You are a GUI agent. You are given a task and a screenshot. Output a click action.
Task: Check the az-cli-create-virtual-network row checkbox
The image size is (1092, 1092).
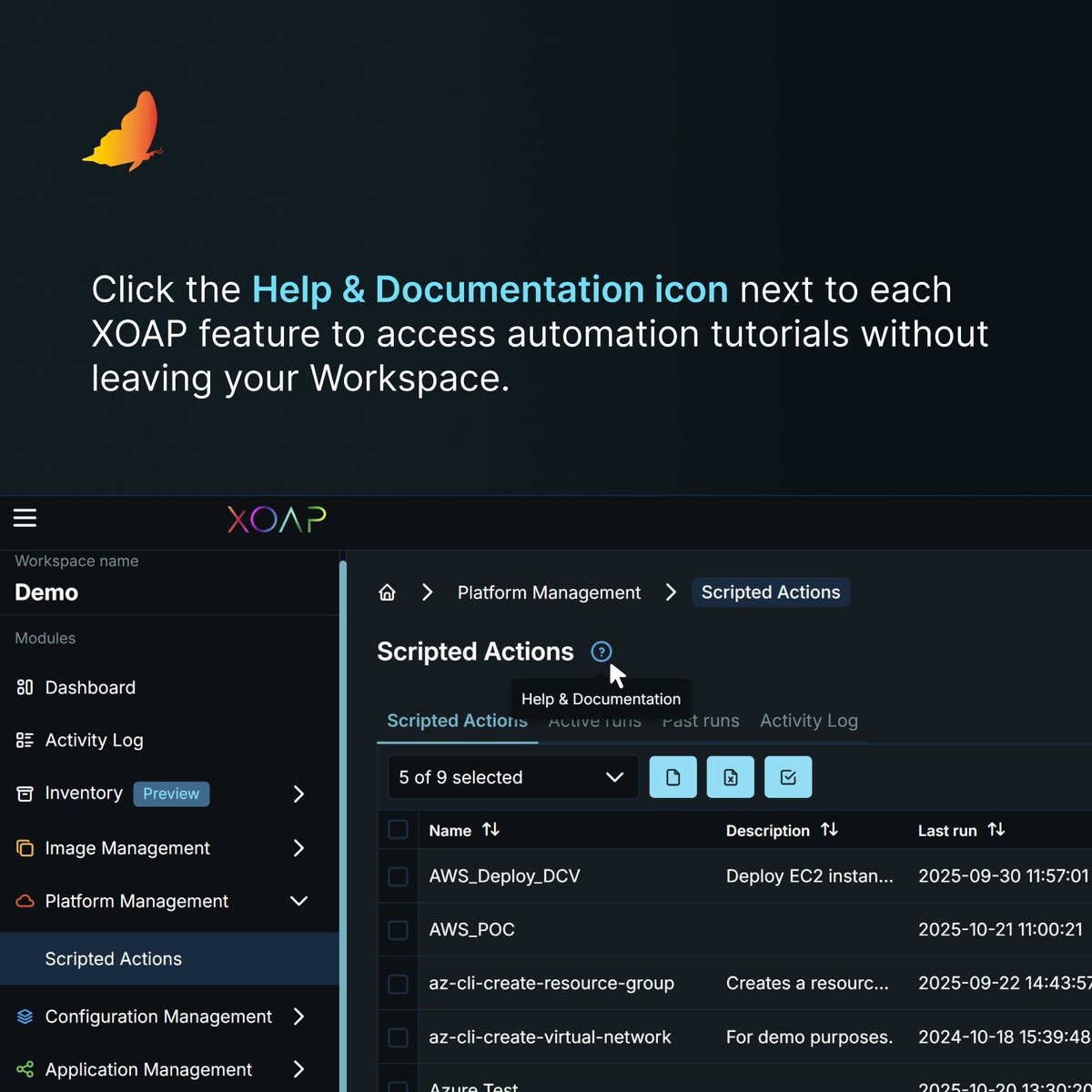click(398, 1037)
